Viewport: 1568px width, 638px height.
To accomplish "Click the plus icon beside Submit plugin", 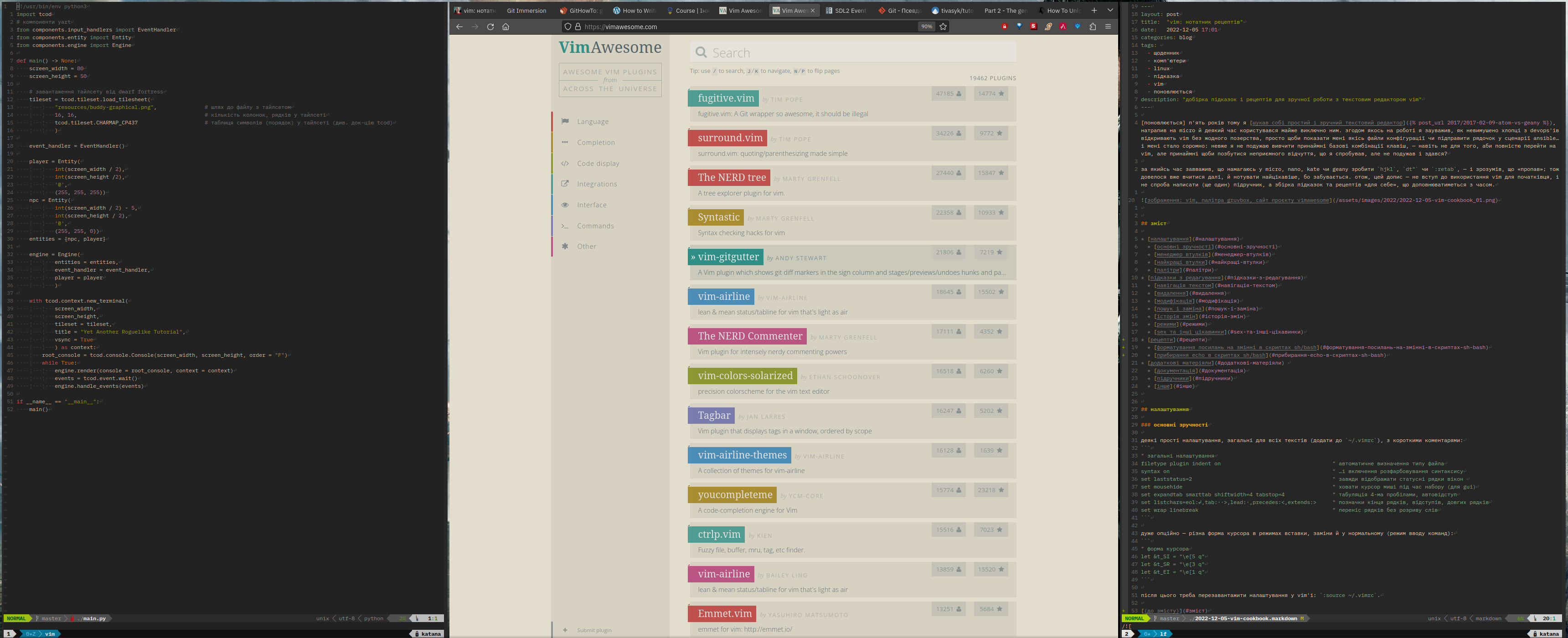I will coord(565,630).
